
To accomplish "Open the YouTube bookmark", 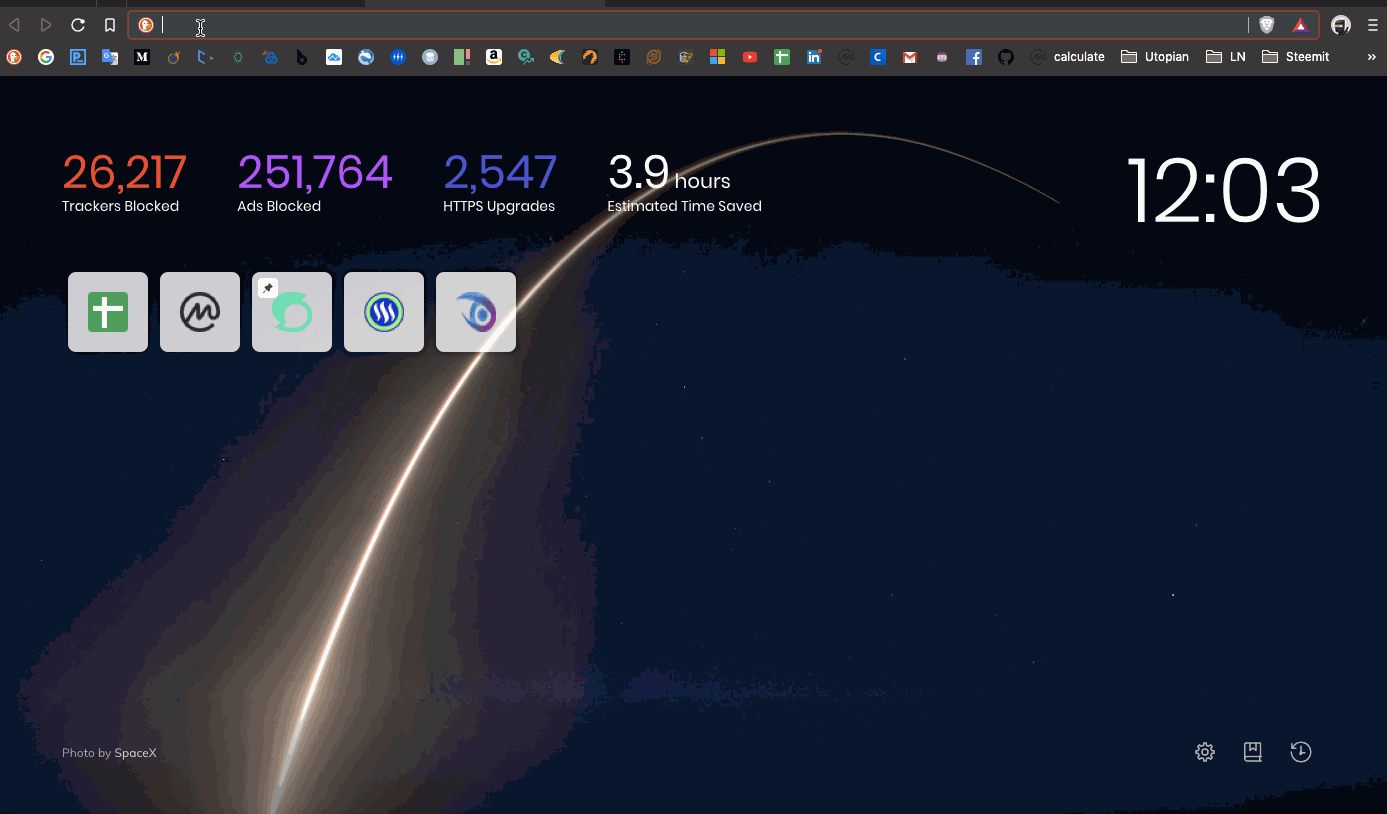I will pos(750,57).
